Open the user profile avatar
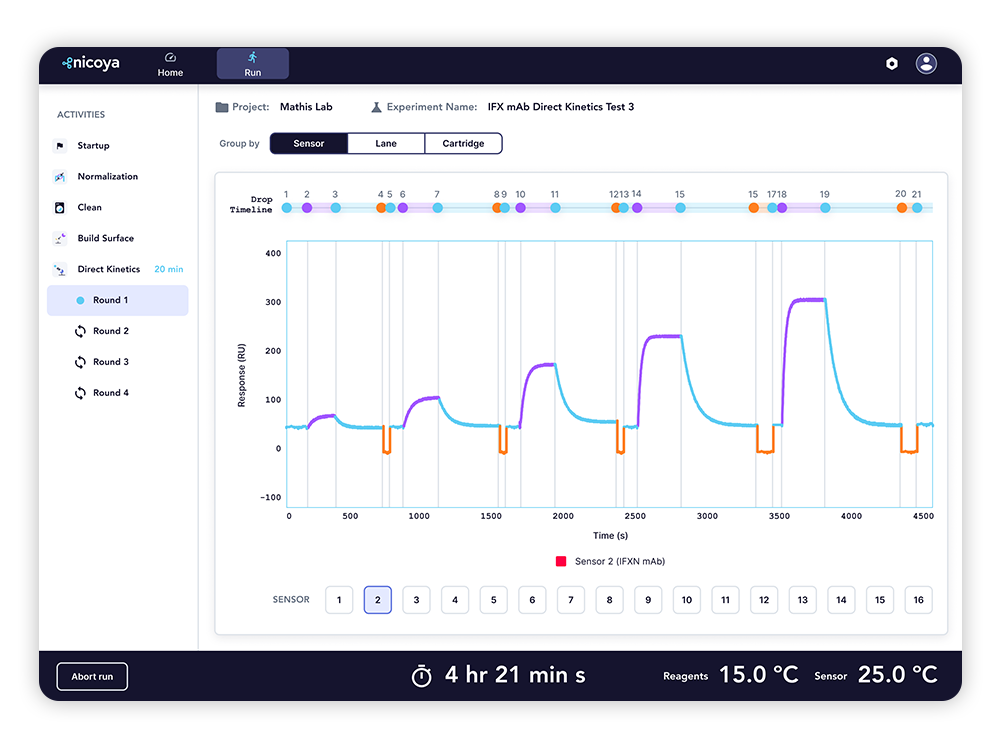 [x=927, y=64]
